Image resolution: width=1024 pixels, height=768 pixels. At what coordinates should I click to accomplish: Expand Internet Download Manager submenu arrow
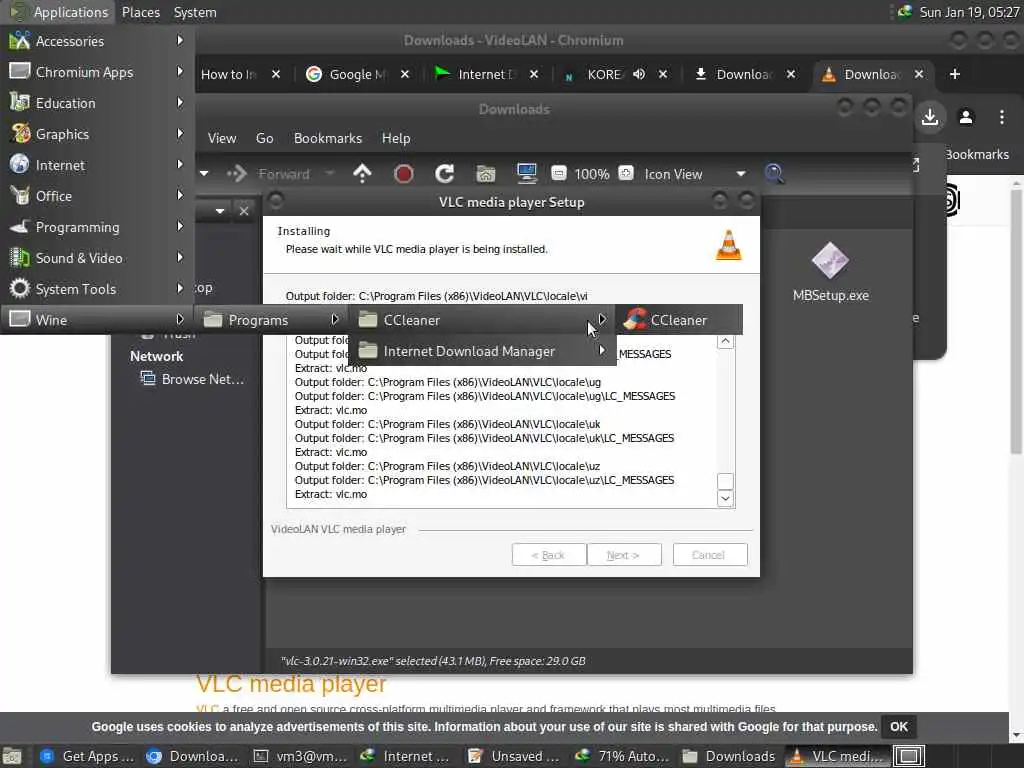(602, 351)
